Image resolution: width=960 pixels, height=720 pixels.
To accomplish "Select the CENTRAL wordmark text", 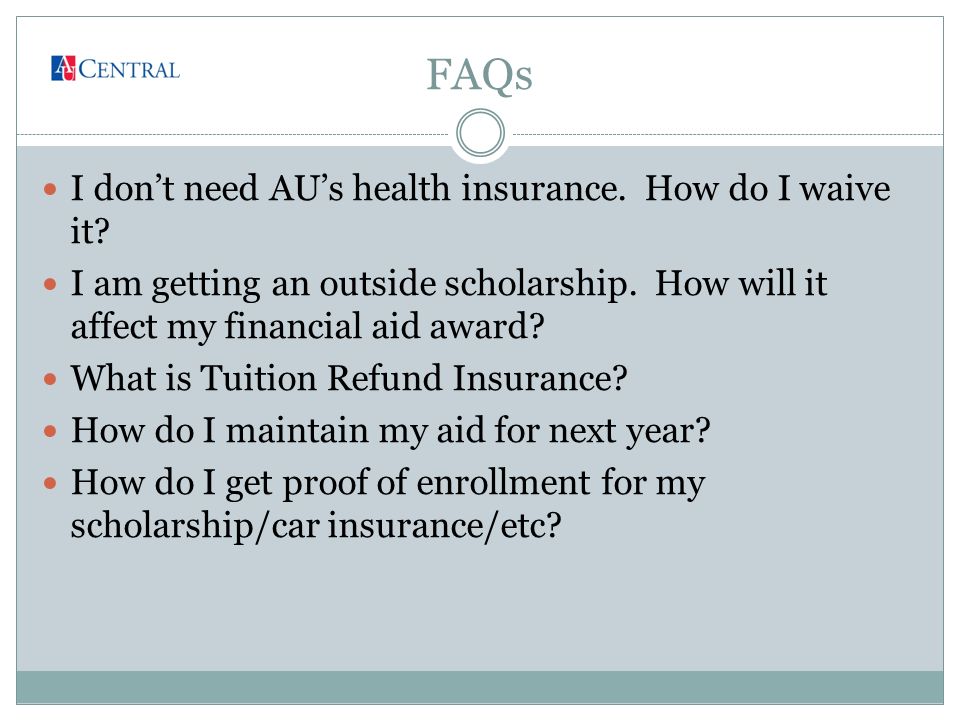I will (129, 70).
